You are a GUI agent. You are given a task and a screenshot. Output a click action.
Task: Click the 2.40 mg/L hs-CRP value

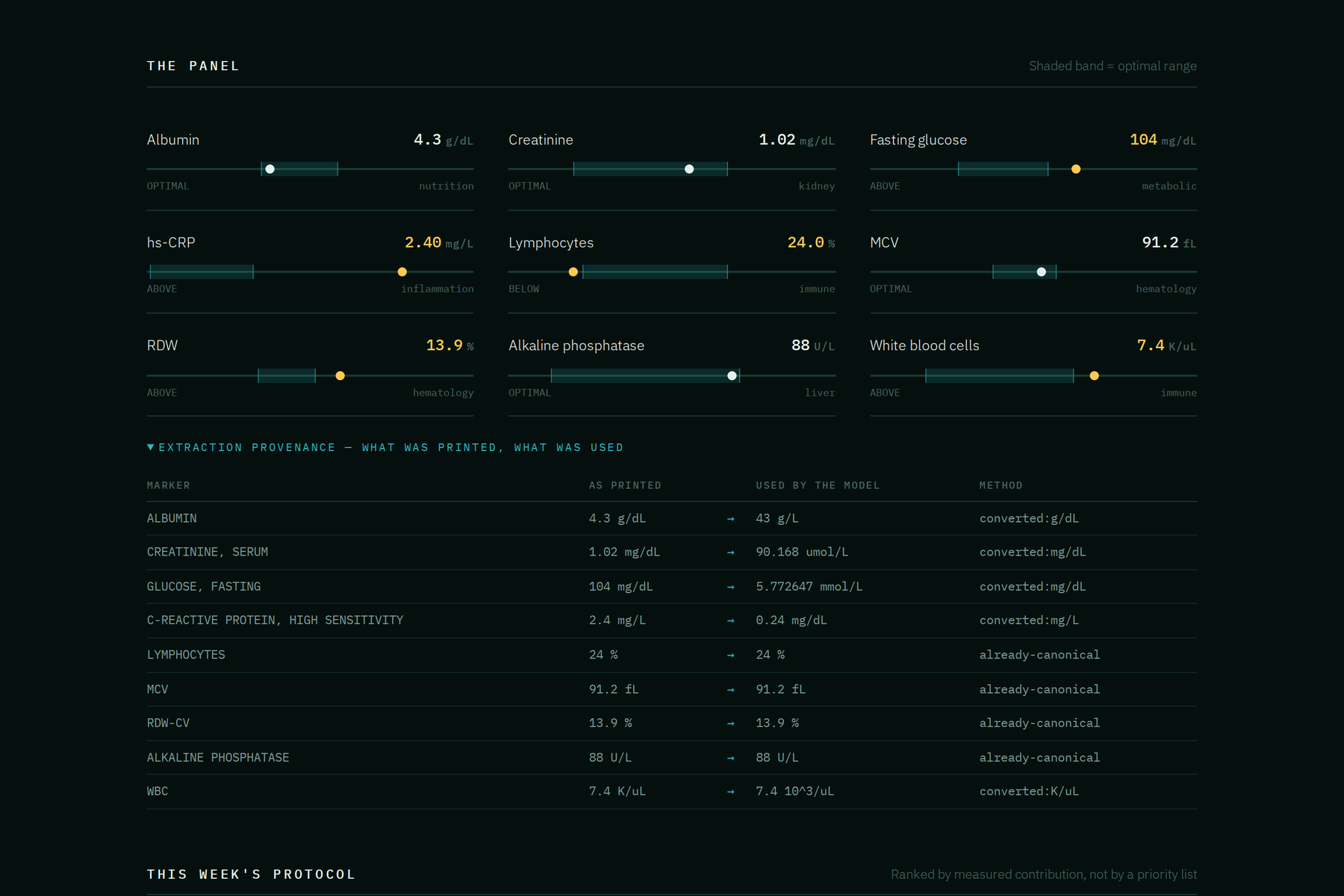pyautogui.click(x=439, y=243)
